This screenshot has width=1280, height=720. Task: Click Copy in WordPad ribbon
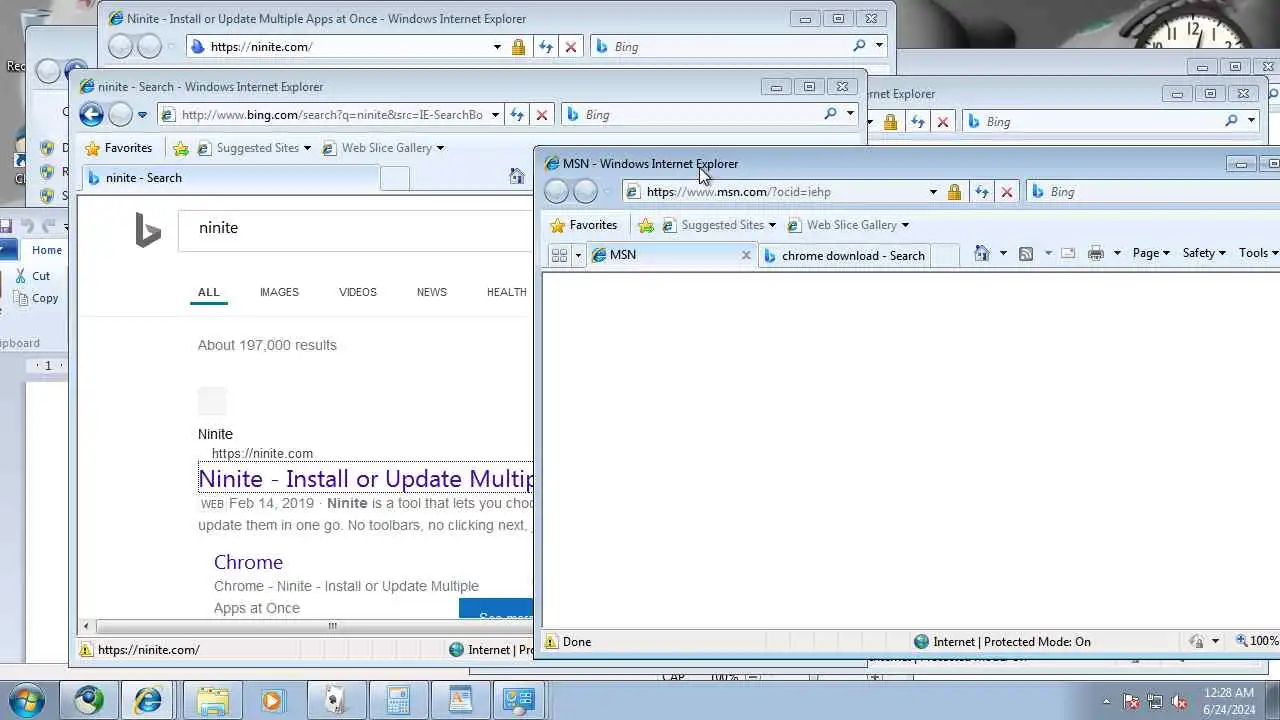click(x=35, y=298)
